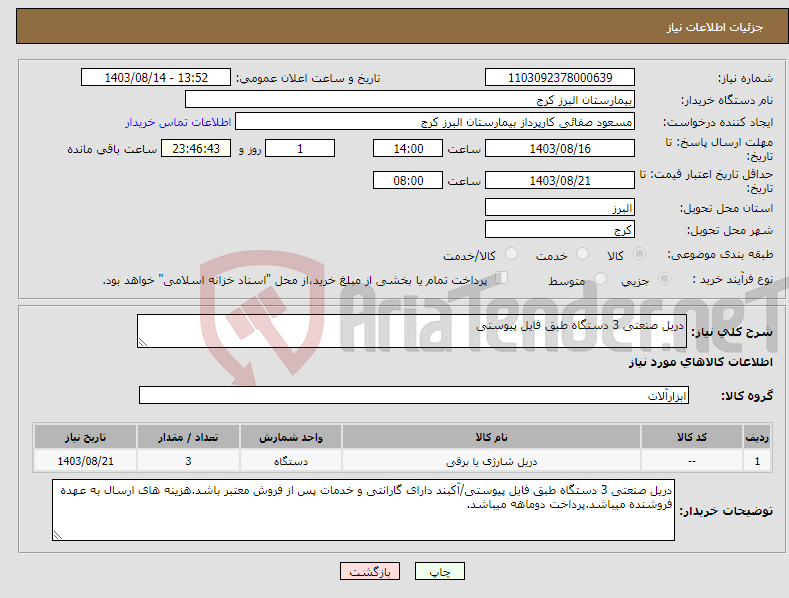Select the کالا/خدمت radio button
This screenshot has height=598, width=789.
coord(511,254)
